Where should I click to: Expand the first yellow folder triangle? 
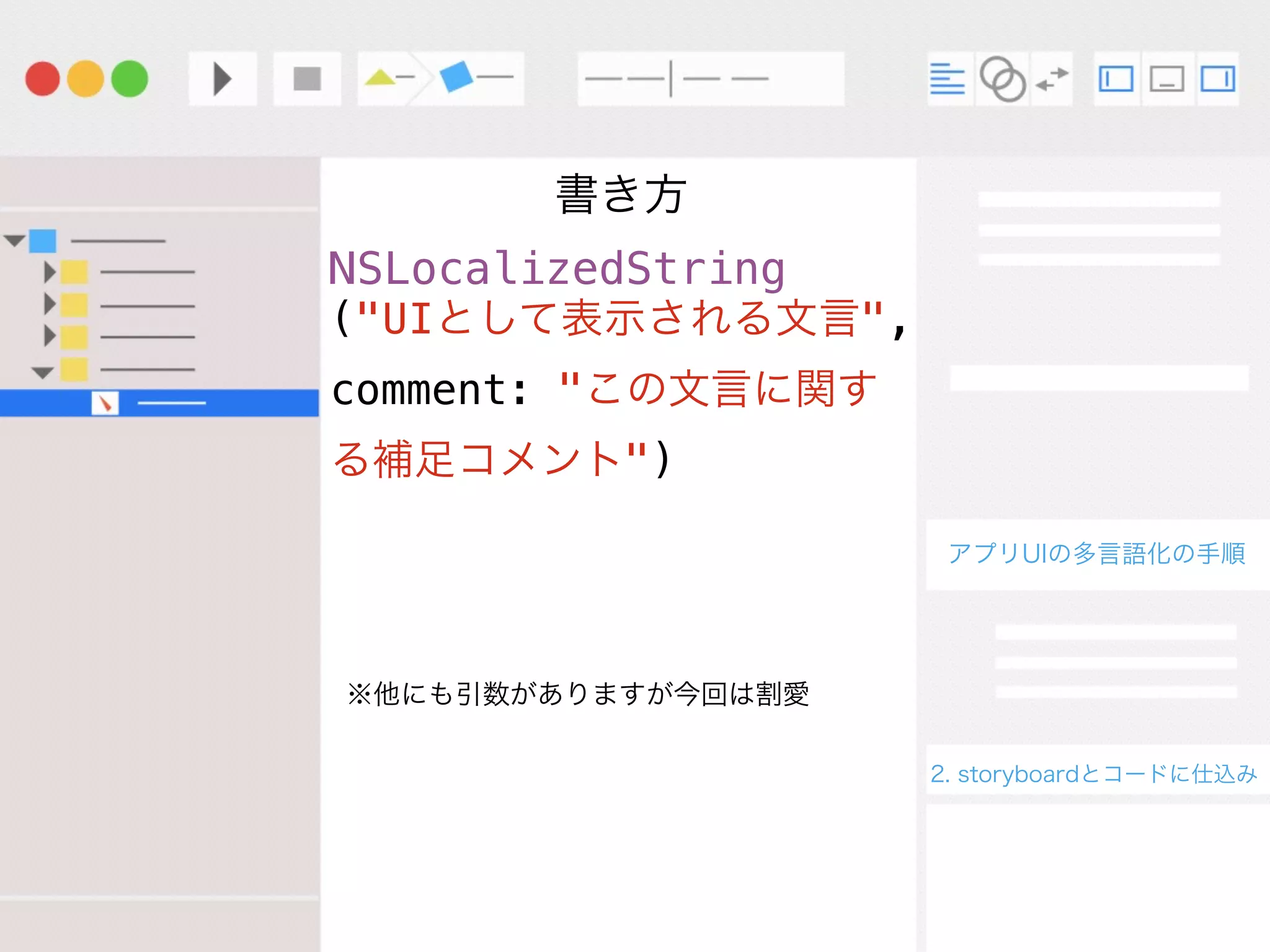(x=50, y=272)
